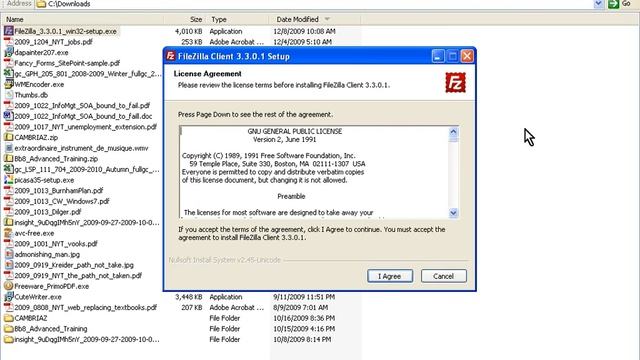This screenshot has width=640, height=360.
Task: Select 2009_1013_CW_Windows7.pdf icon
Action: [x=8, y=201]
